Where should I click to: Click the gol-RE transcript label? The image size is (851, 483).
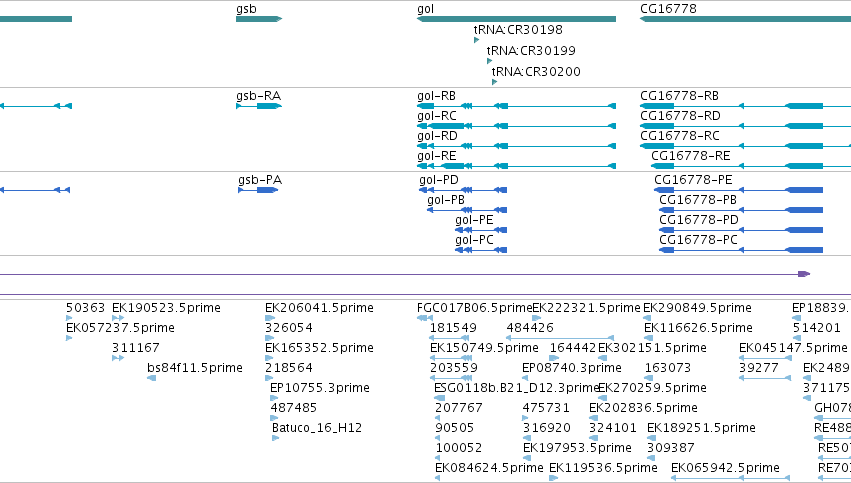click(436, 156)
